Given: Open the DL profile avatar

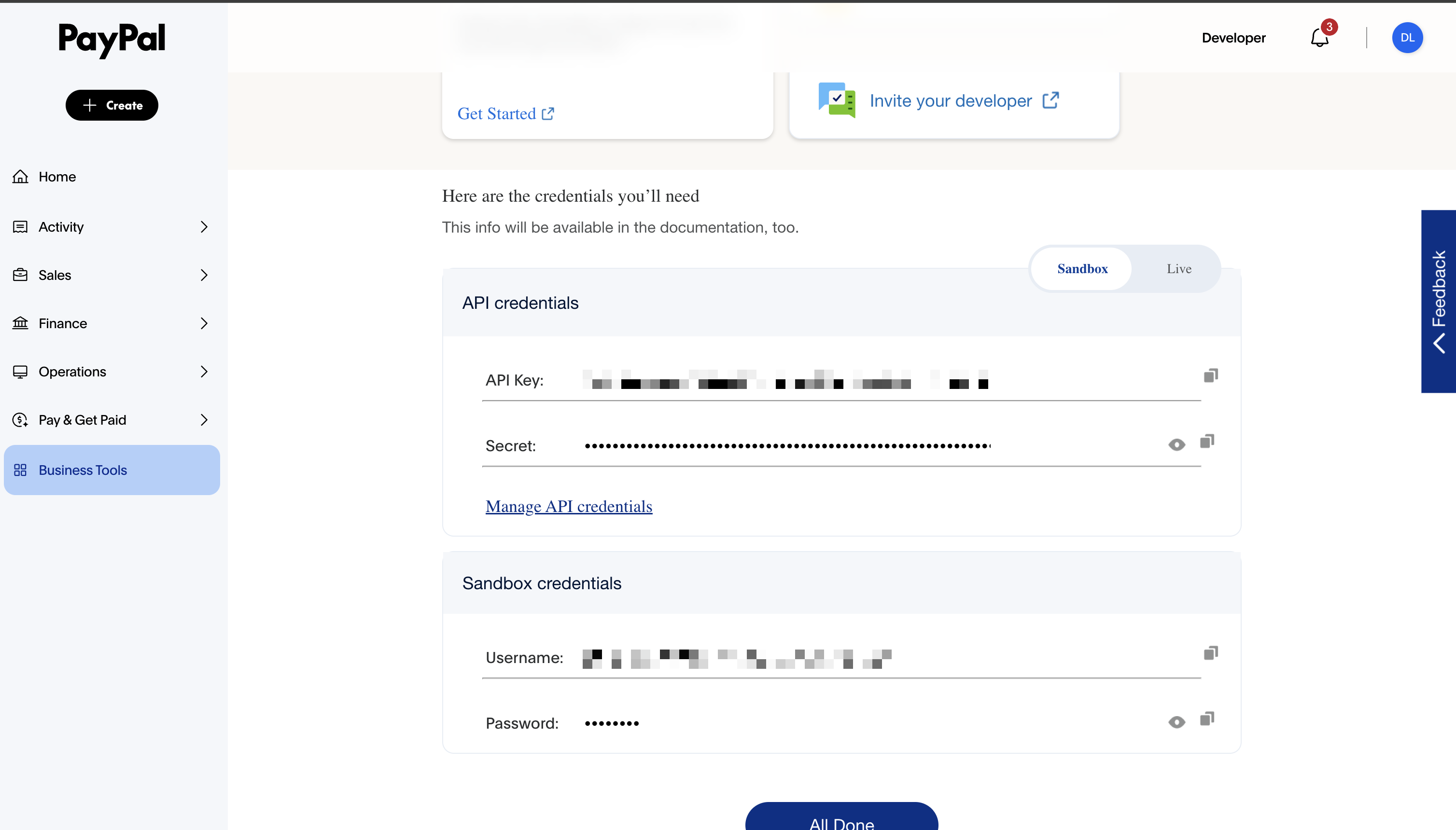Looking at the screenshot, I should point(1408,38).
